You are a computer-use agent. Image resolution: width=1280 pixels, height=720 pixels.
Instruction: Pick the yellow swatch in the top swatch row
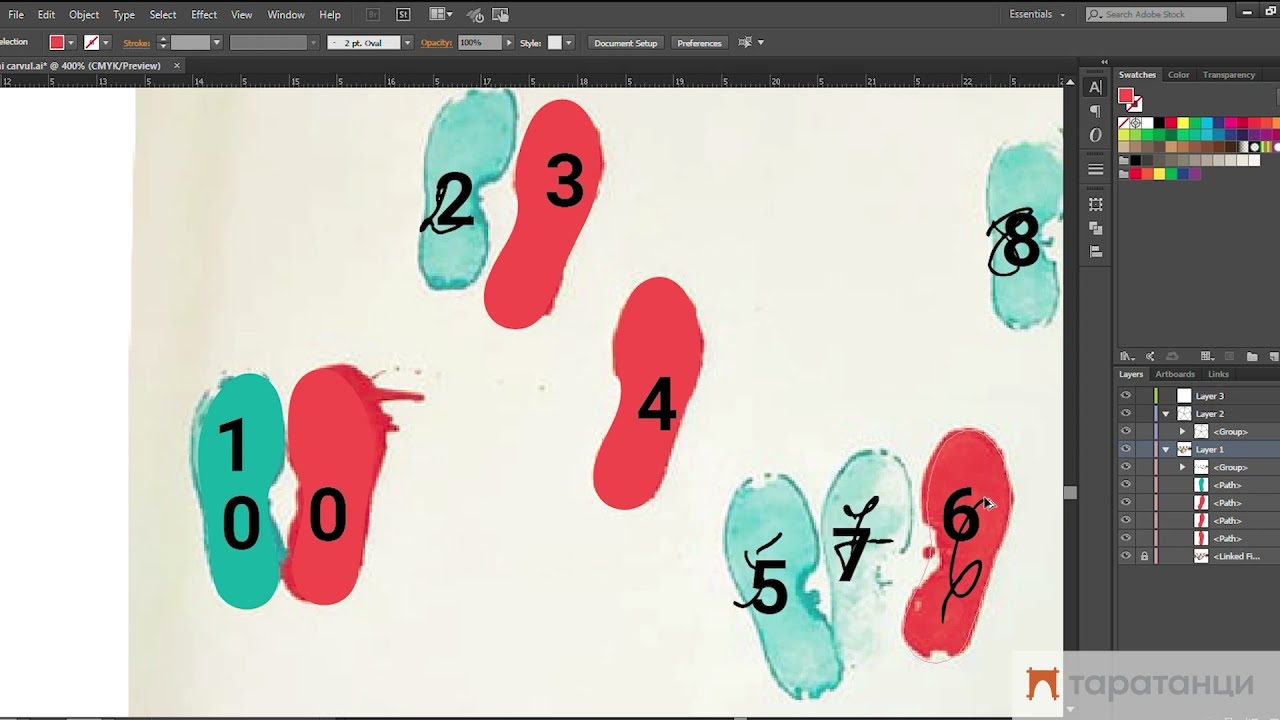coord(1183,123)
